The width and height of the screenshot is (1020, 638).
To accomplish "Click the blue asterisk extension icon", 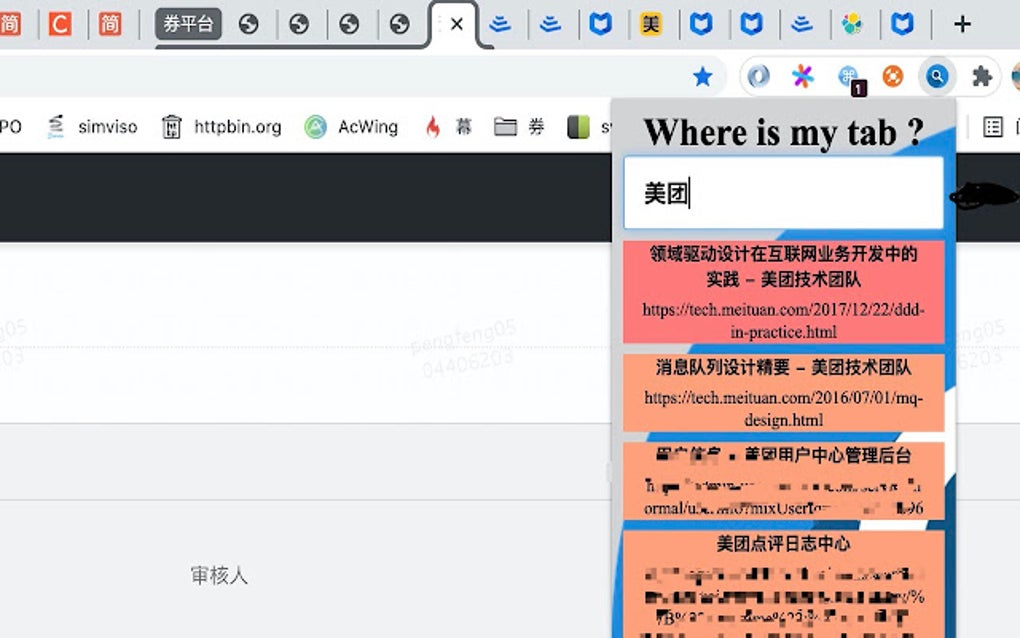I will point(801,75).
